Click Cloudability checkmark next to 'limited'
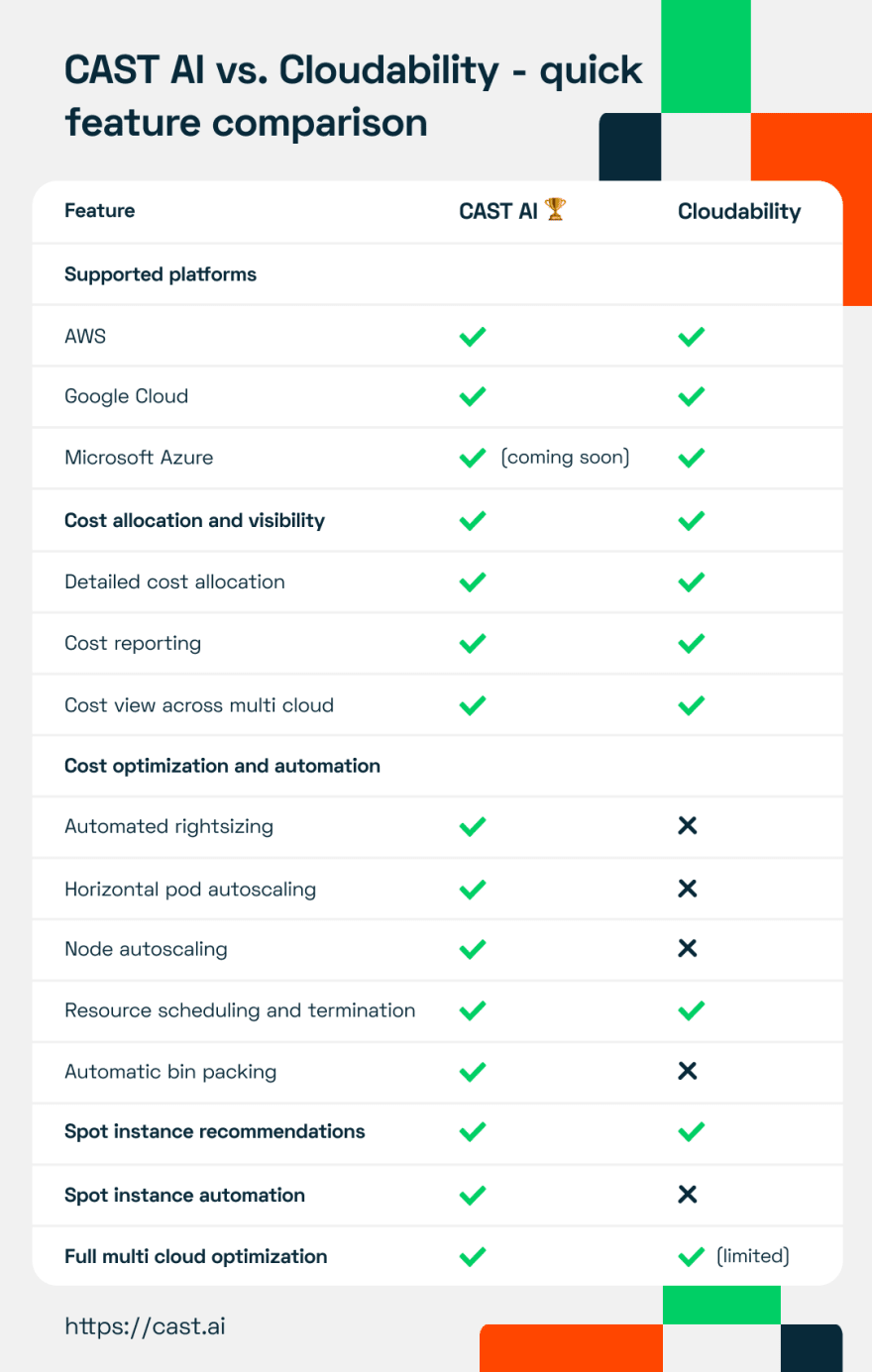Screen dimensions: 872x1372 click(x=692, y=1256)
